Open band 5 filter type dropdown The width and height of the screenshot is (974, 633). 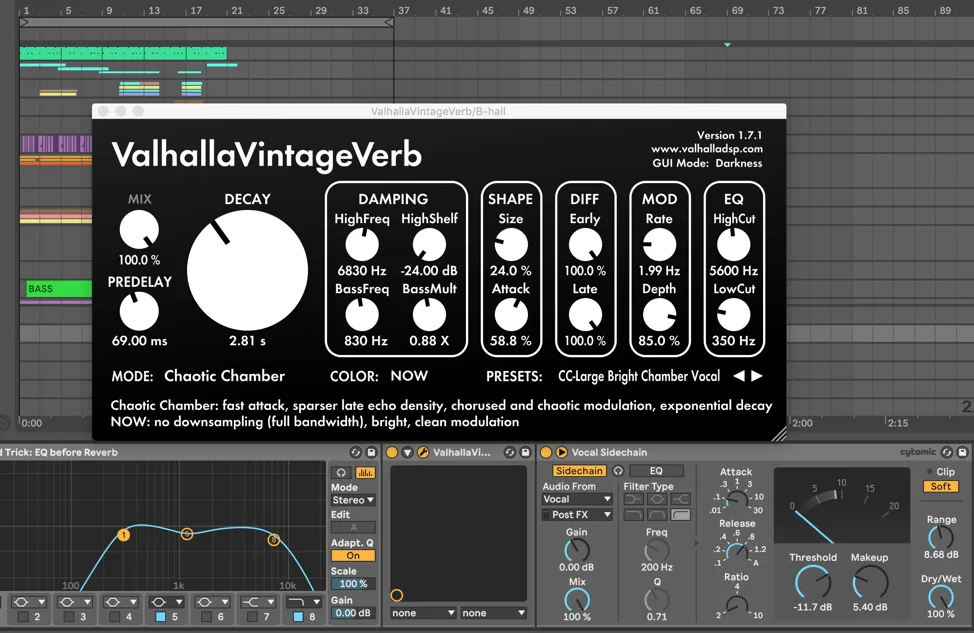coord(166,602)
